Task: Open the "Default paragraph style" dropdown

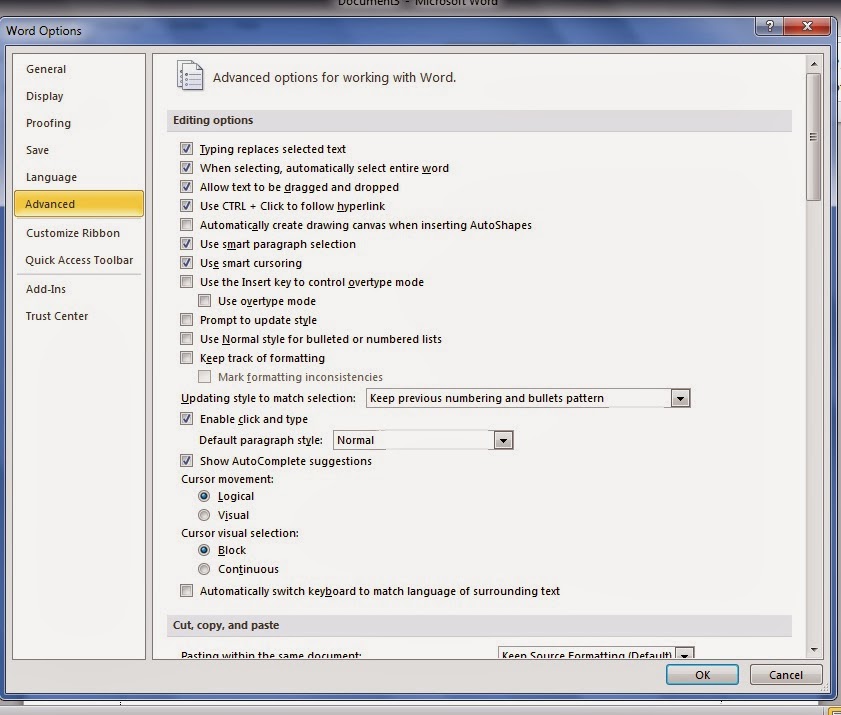Action: [504, 439]
